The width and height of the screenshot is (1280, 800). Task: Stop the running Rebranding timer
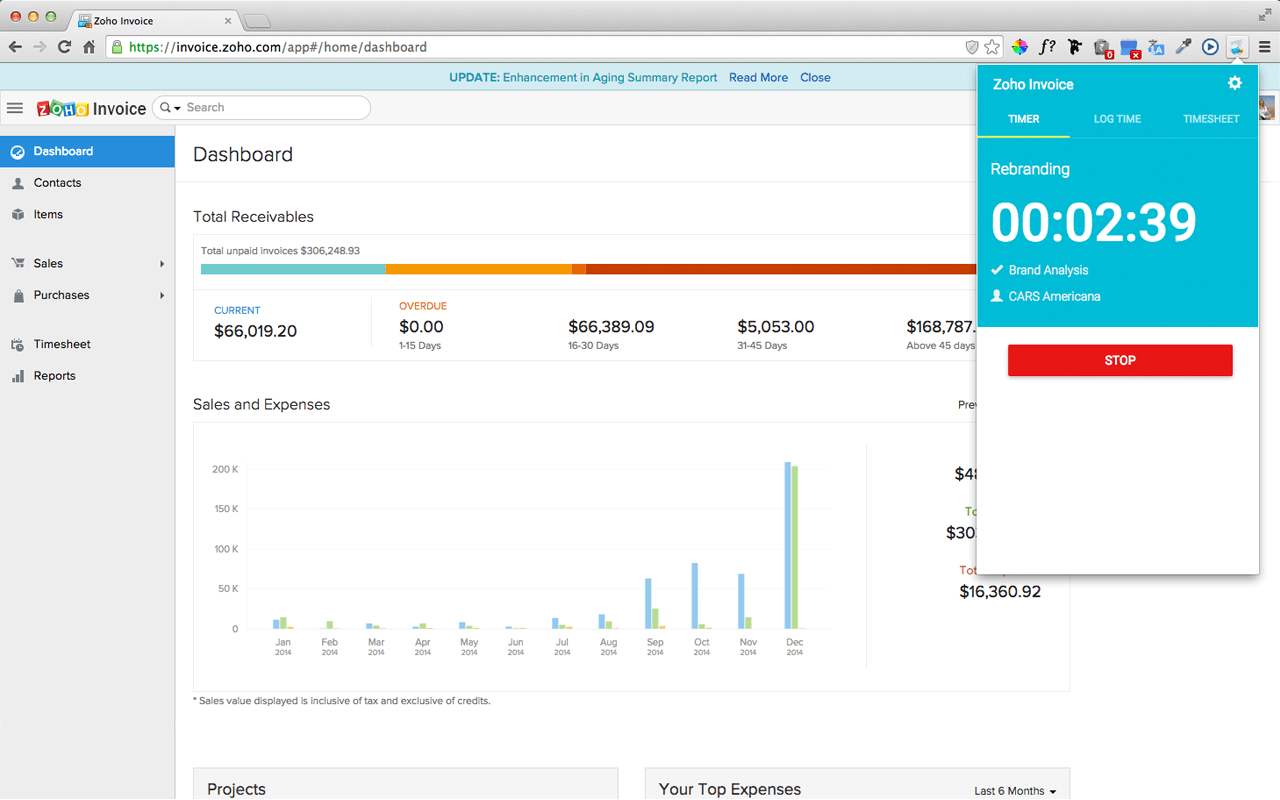1119,361
